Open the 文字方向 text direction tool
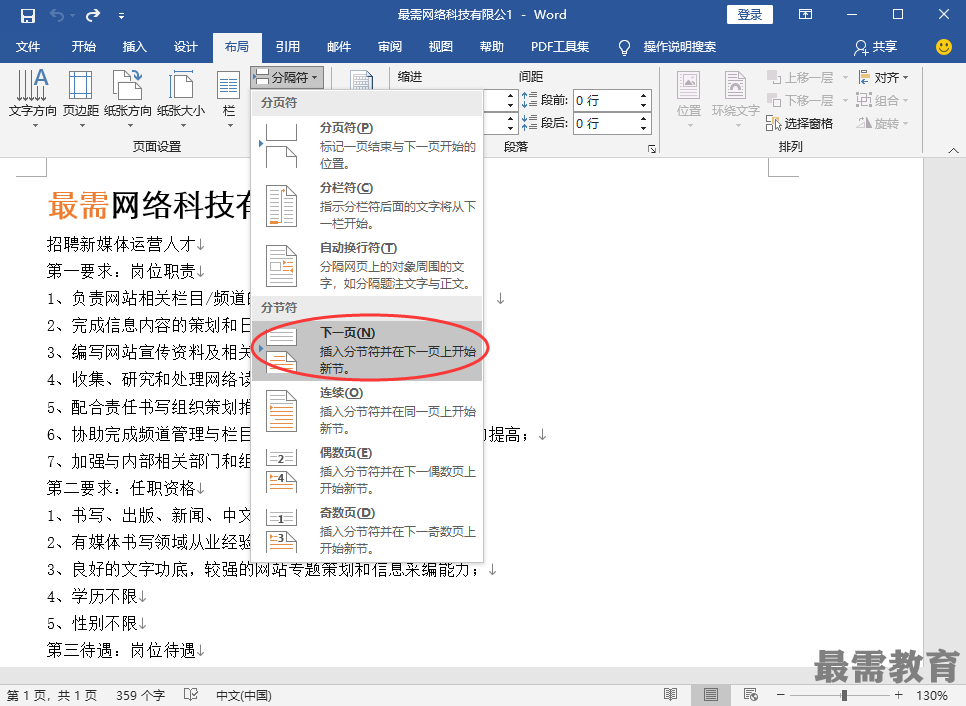This screenshot has height=706, width=966. [33, 99]
